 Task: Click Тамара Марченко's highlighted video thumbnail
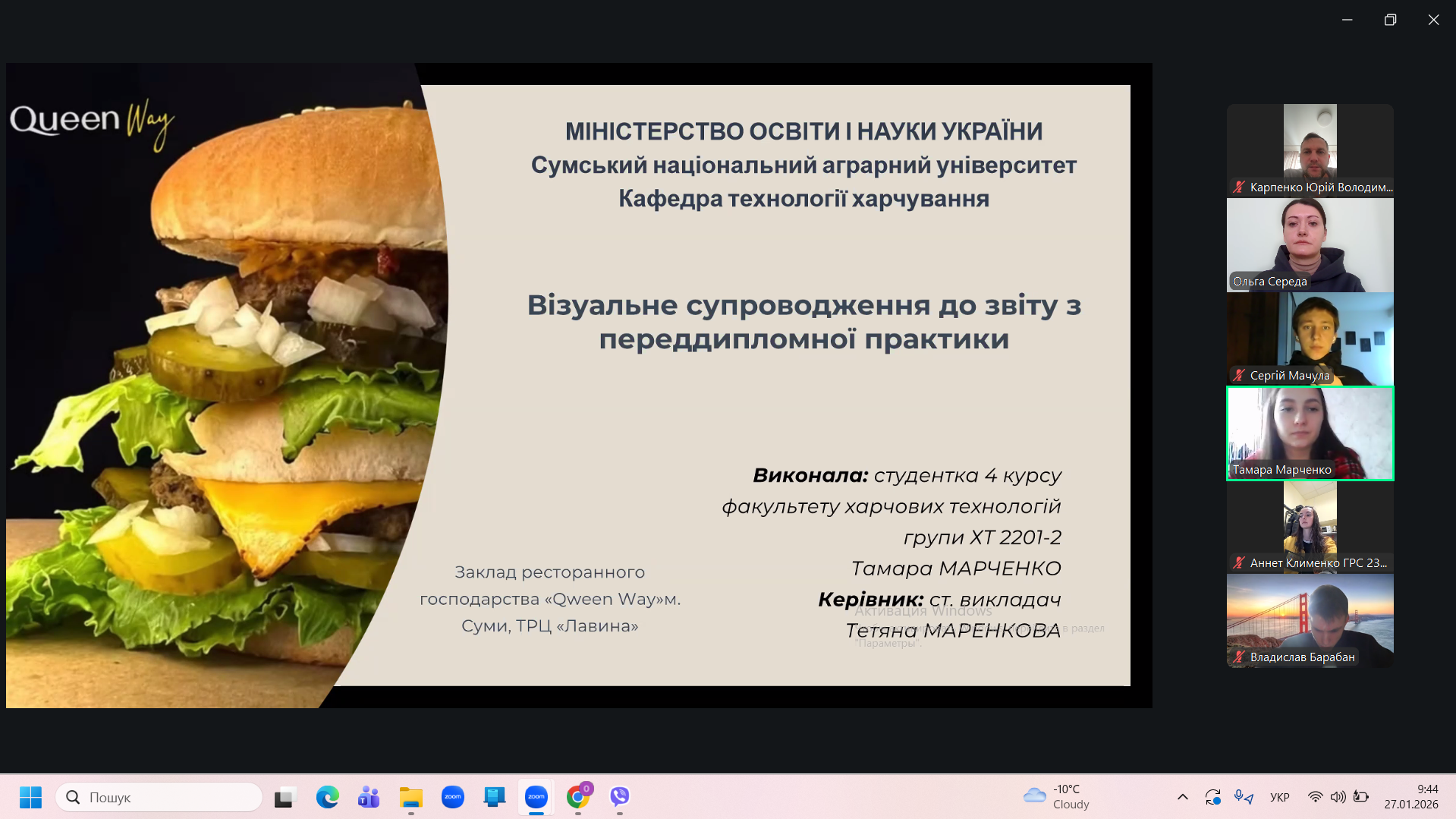click(x=1310, y=433)
